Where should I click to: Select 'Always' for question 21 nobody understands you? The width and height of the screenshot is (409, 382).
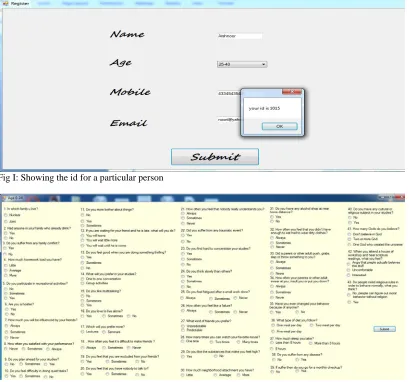[183, 213]
